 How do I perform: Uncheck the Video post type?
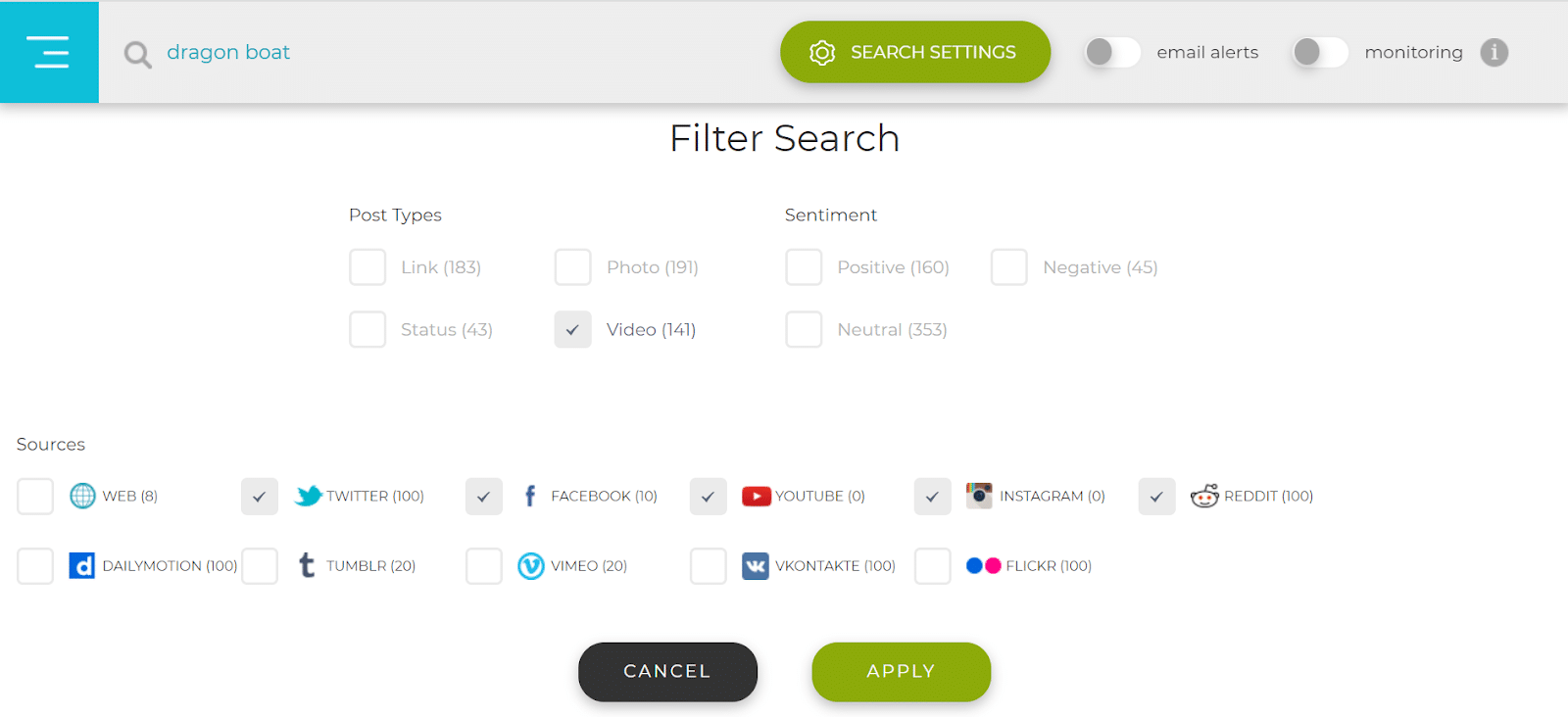[572, 329]
